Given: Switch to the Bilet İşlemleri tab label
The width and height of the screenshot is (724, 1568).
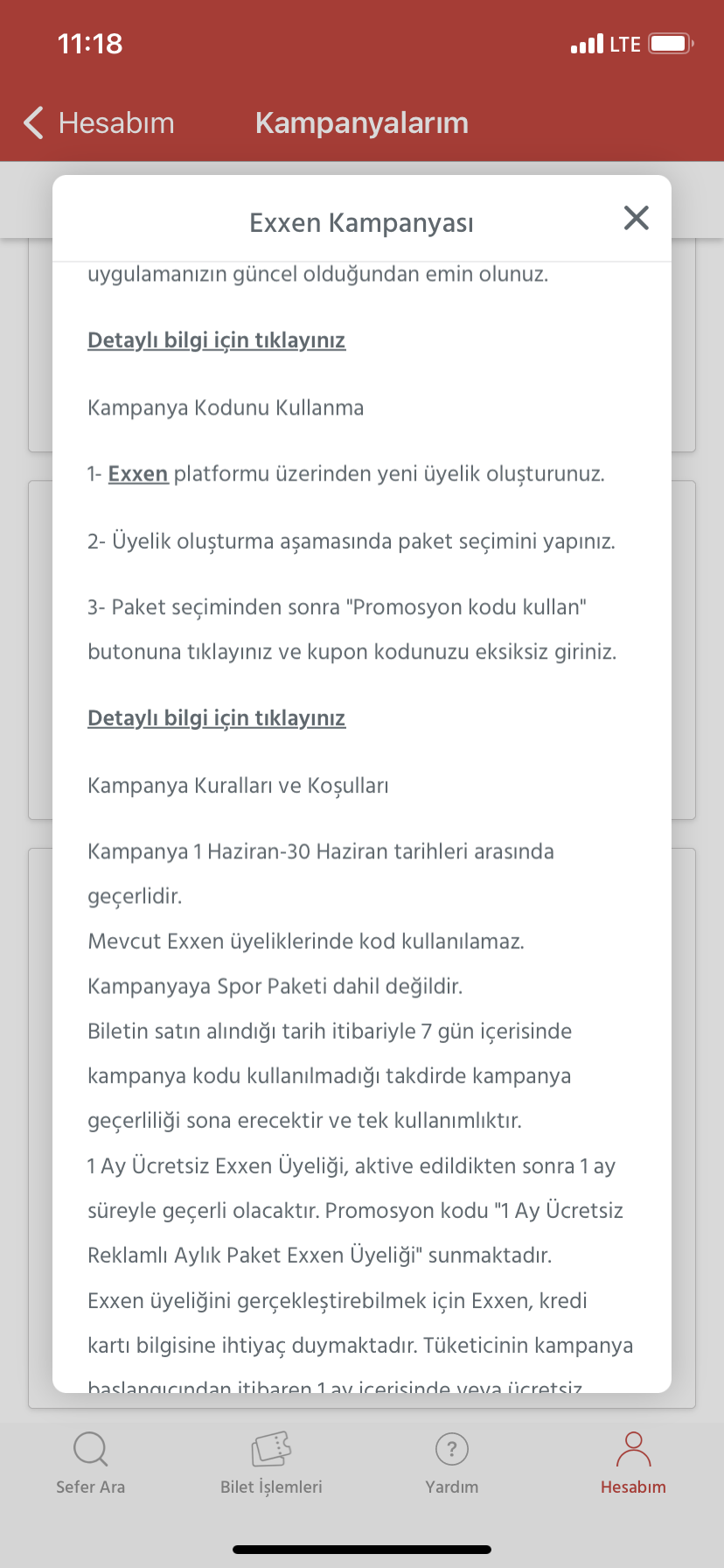Looking at the screenshot, I should (x=271, y=1487).
